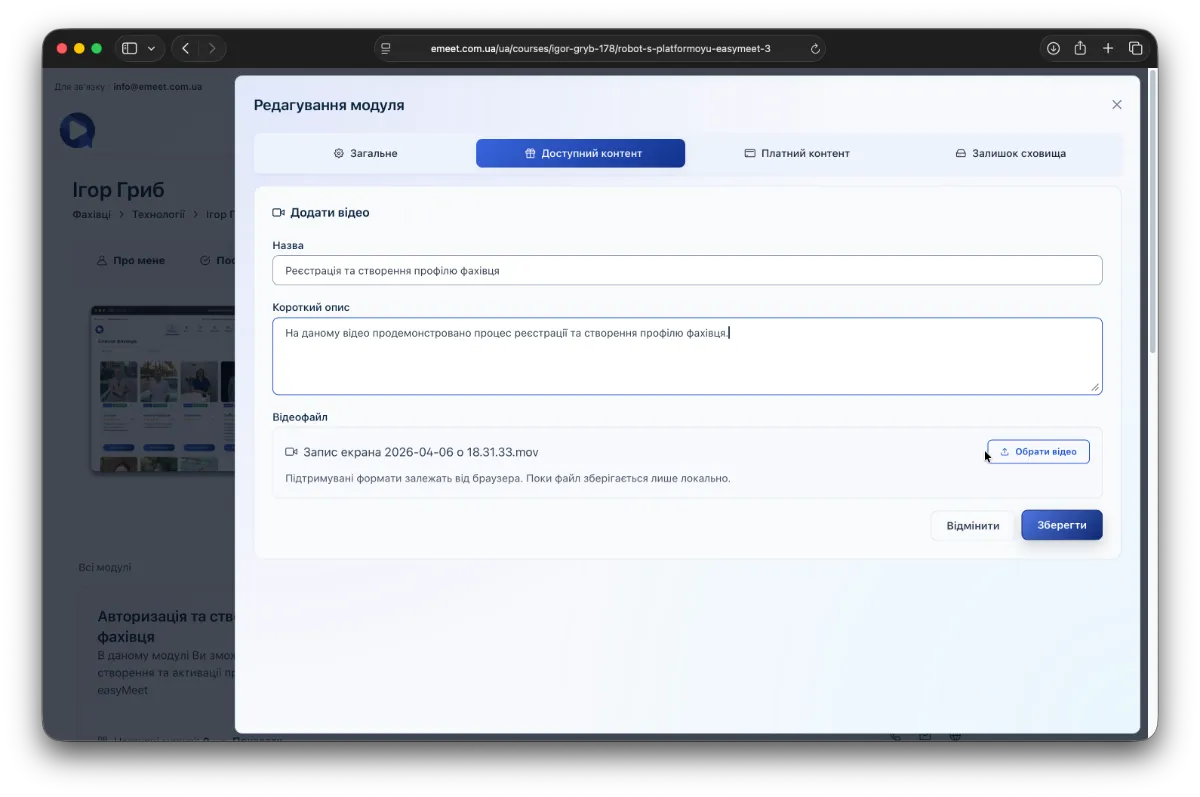
Task: Click the Назва text field
Action: coord(687,270)
